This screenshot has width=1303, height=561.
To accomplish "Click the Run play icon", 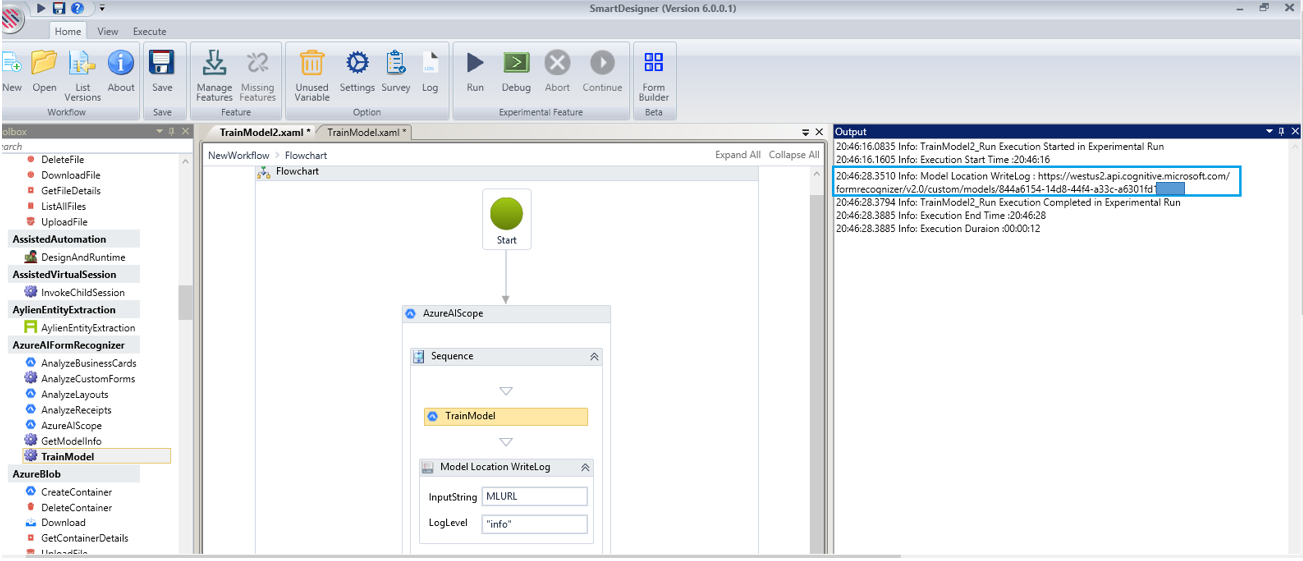I will (x=475, y=64).
